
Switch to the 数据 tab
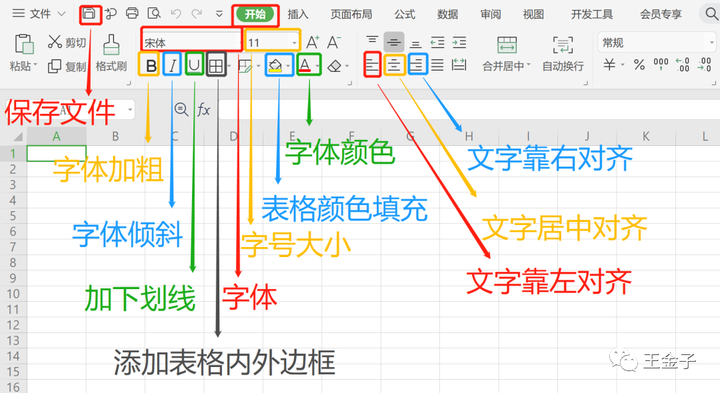pos(447,14)
